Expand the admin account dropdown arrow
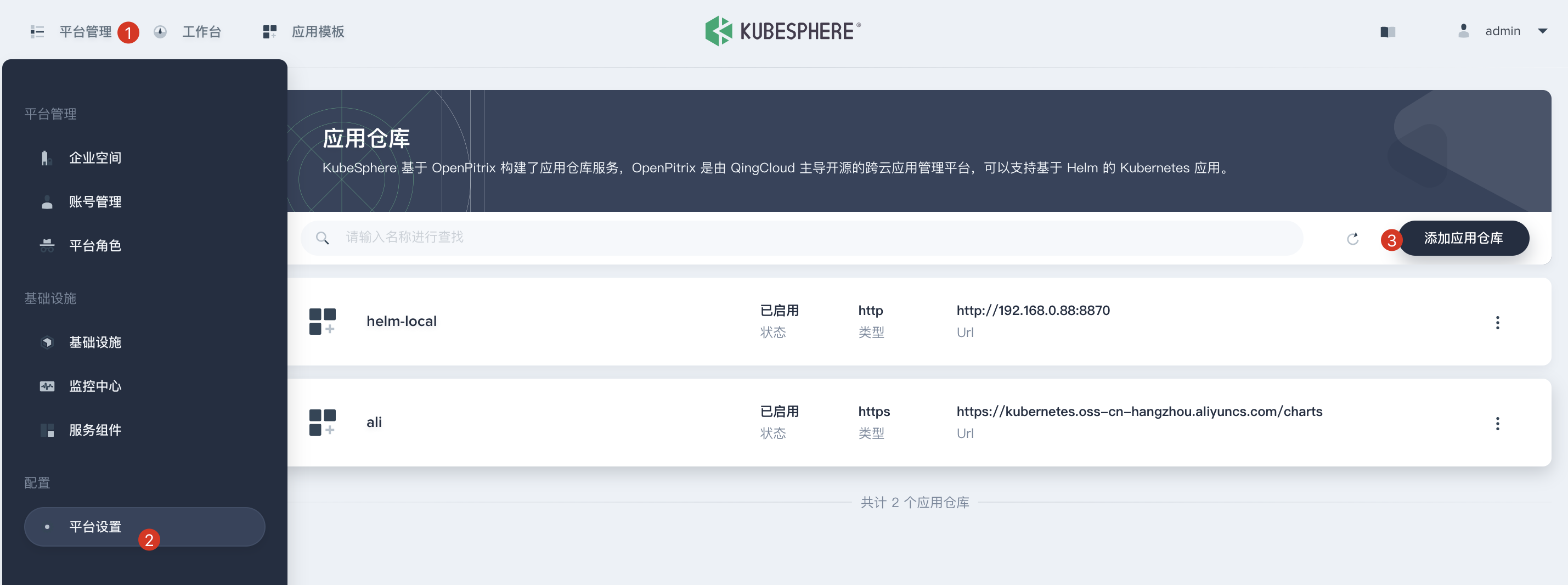The height and width of the screenshot is (585, 1568). [x=1542, y=31]
